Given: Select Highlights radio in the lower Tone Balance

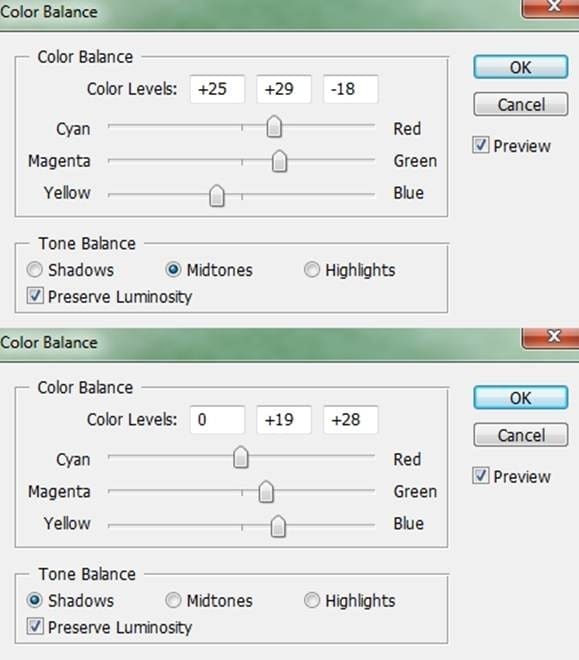Looking at the screenshot, I should pos(312,600).
